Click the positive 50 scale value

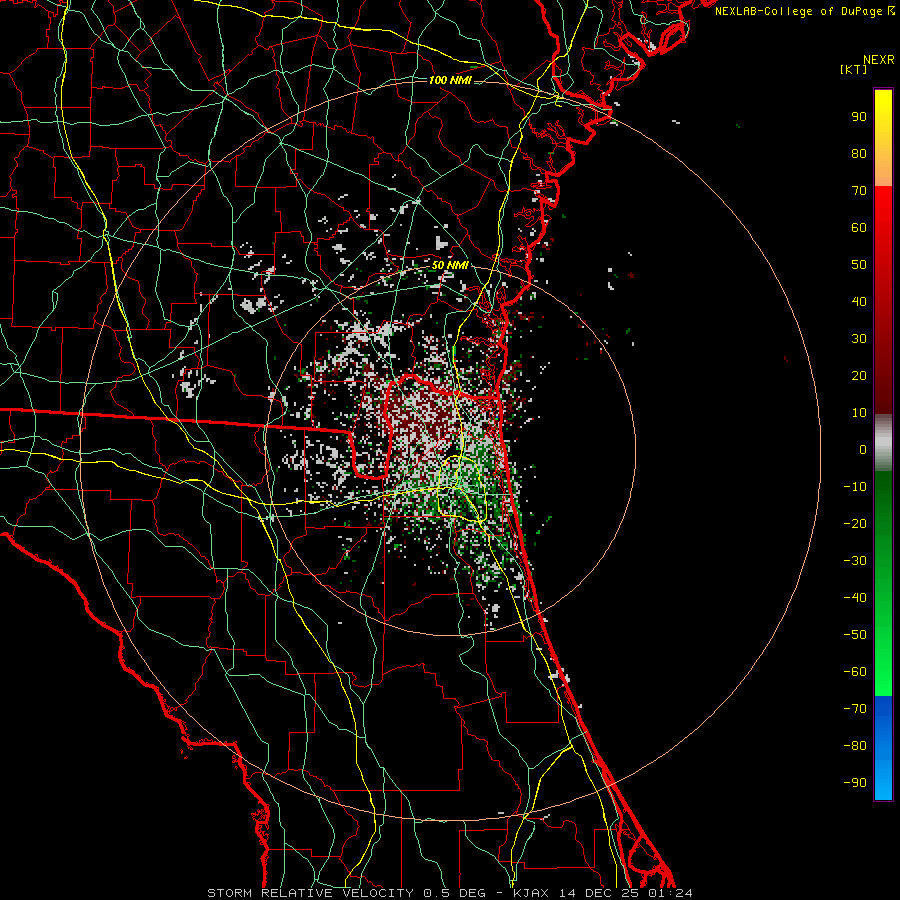pos(859,265)
